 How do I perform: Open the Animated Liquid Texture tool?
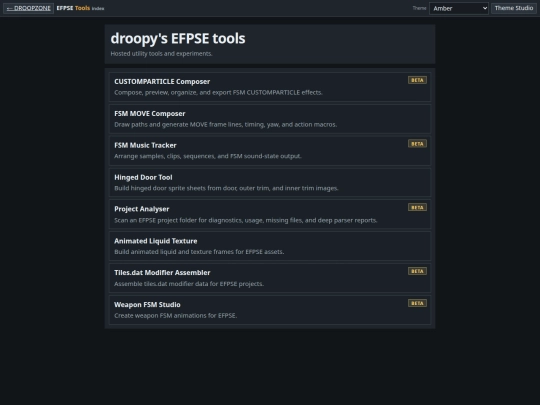(x=270, y=246)
